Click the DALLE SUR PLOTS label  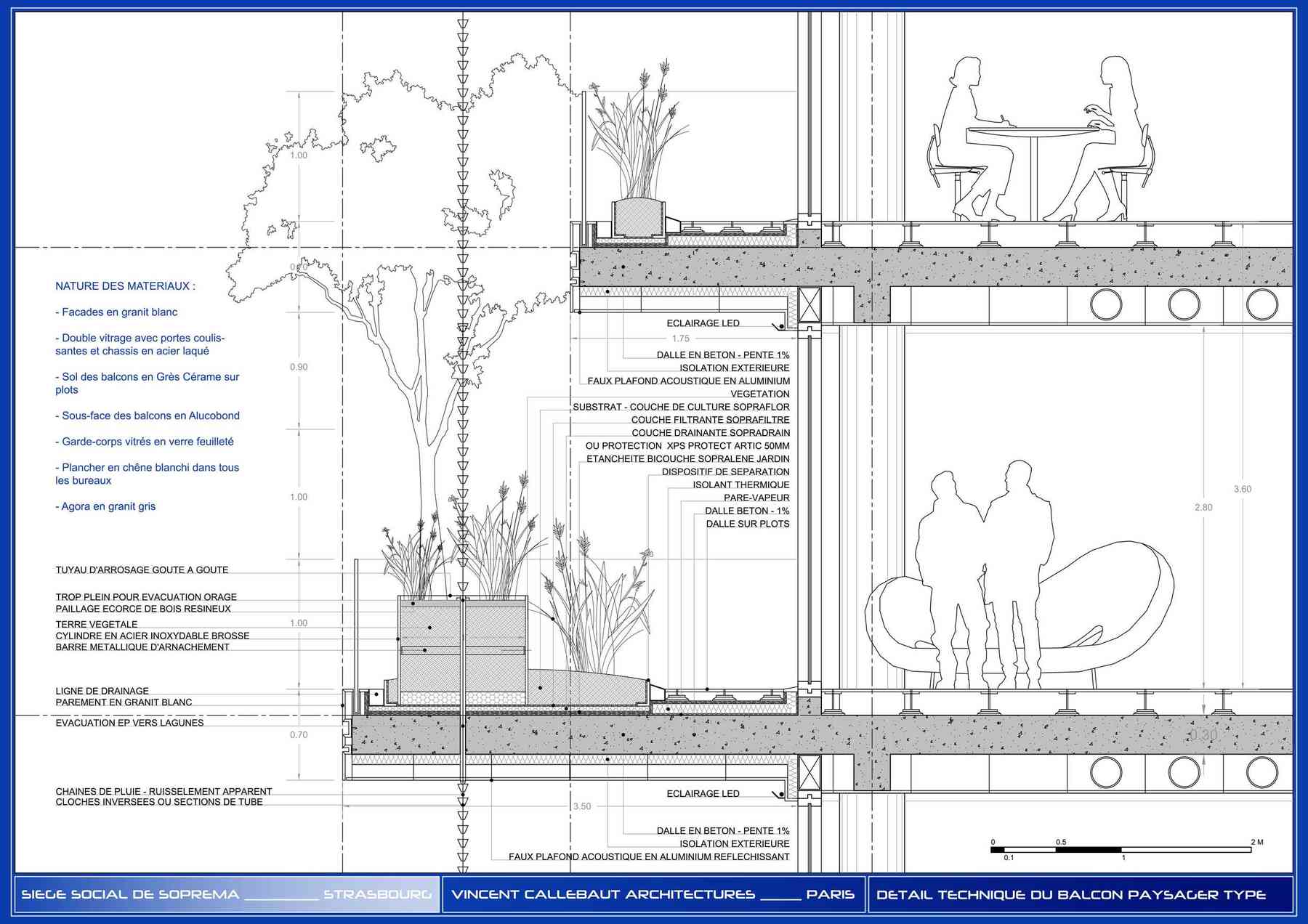click(x=747, y=524)
